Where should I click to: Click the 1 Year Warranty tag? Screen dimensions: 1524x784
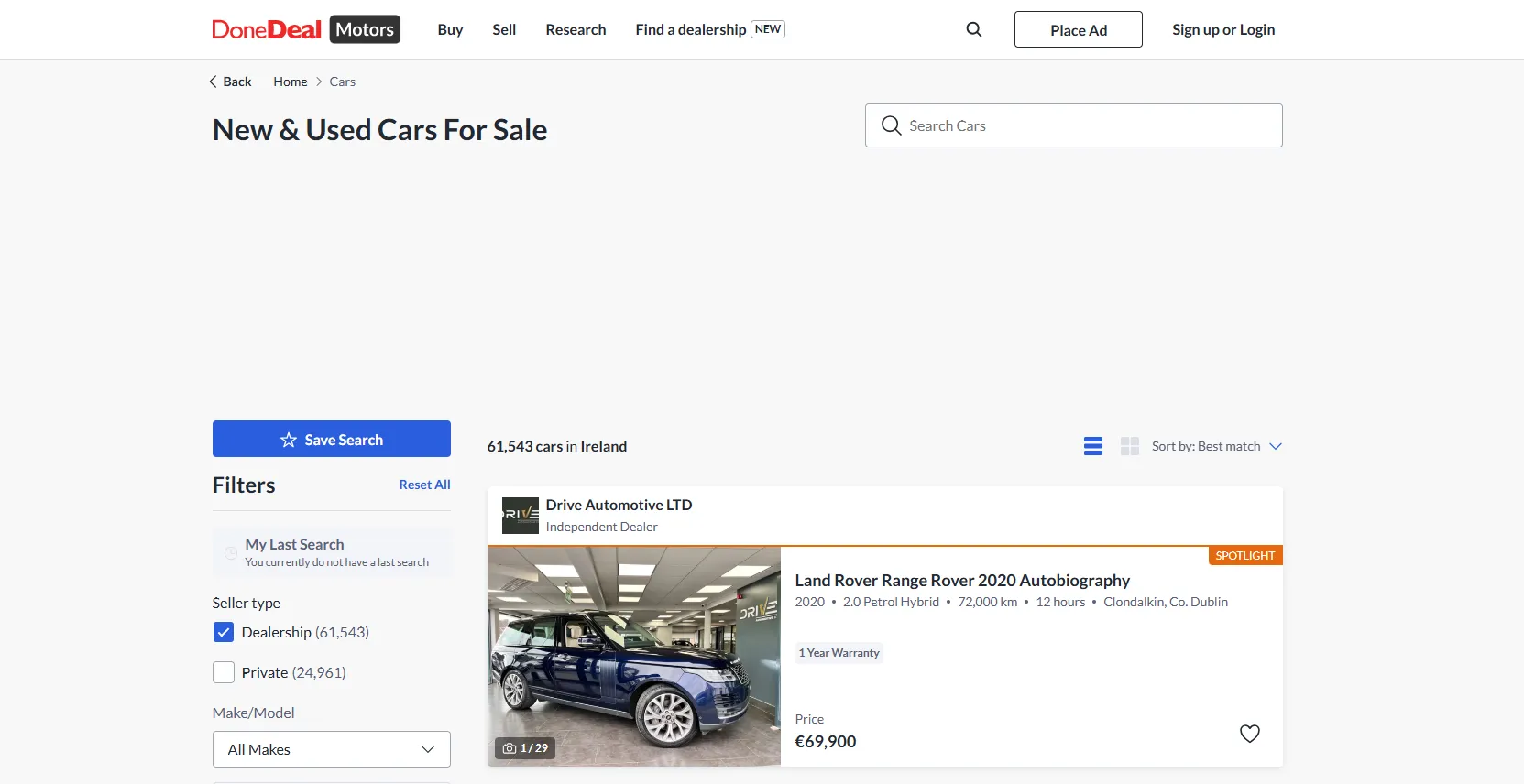pyautogui.click(x=839, y=653)
